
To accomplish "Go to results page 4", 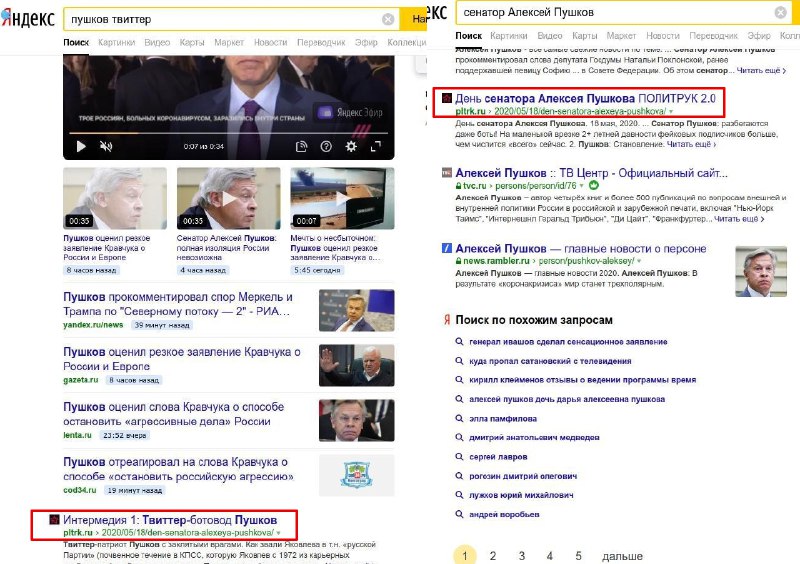I will click(549, 556).
